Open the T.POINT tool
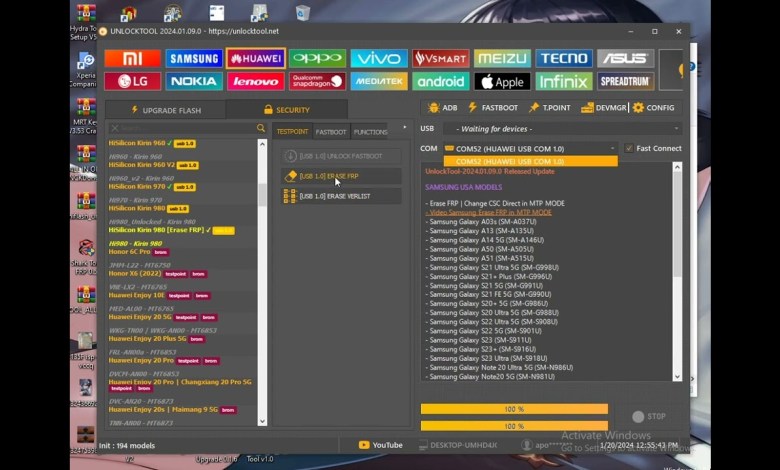 click(550, 107)
